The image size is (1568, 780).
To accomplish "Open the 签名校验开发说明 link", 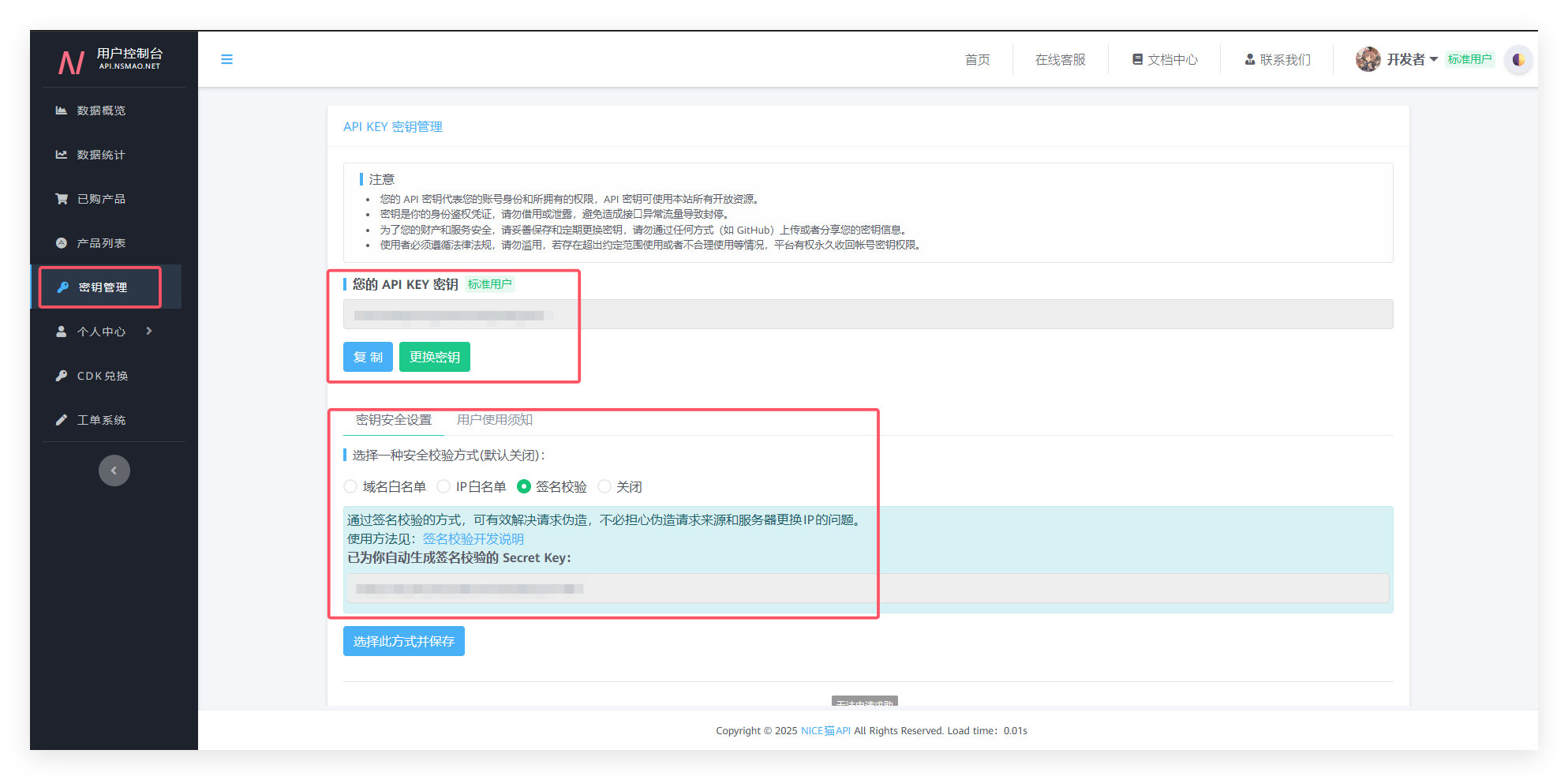I will pyautogui.click(x=473, y=538).
